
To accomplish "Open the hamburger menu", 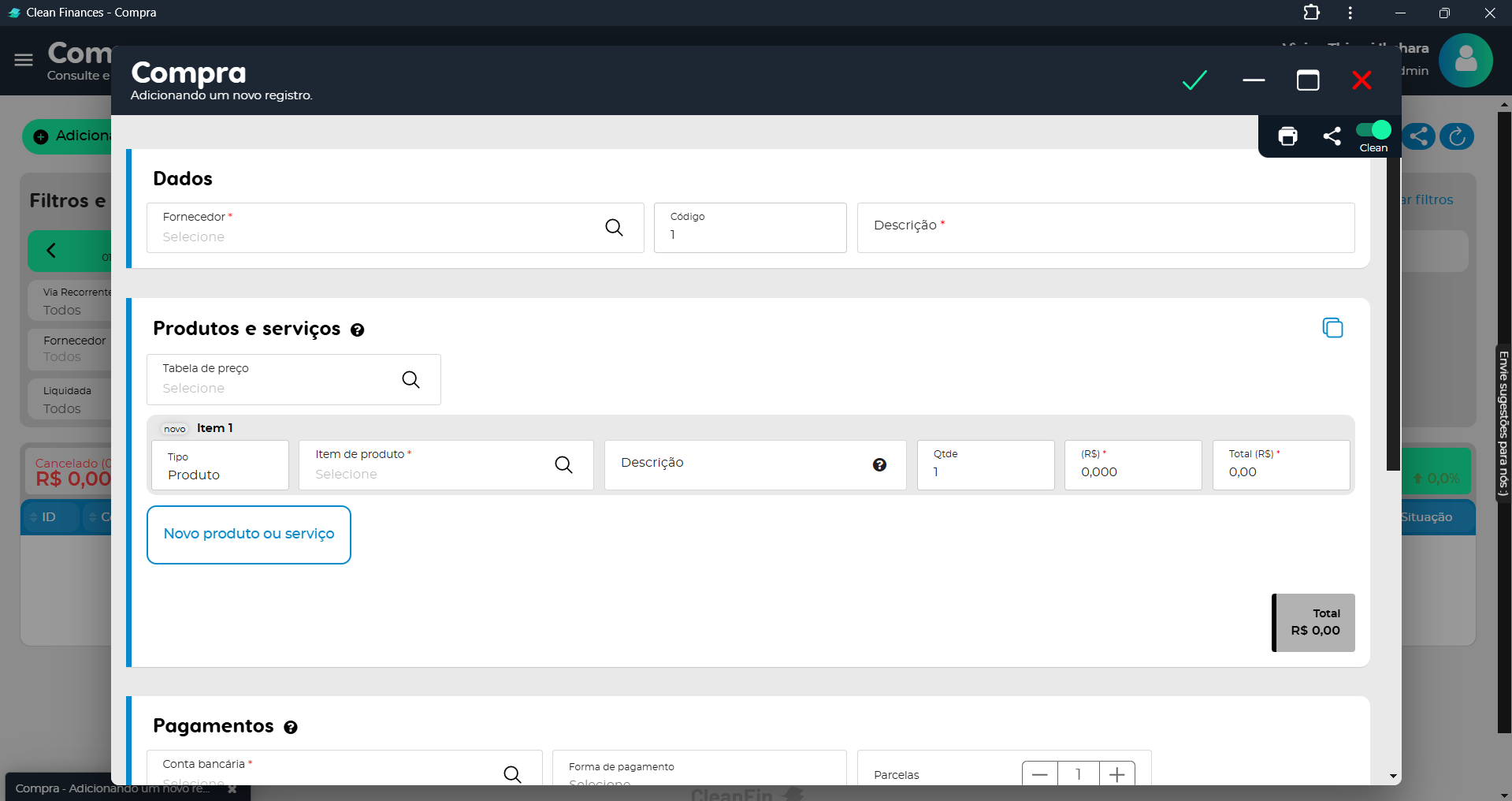I will coord(24,60).
